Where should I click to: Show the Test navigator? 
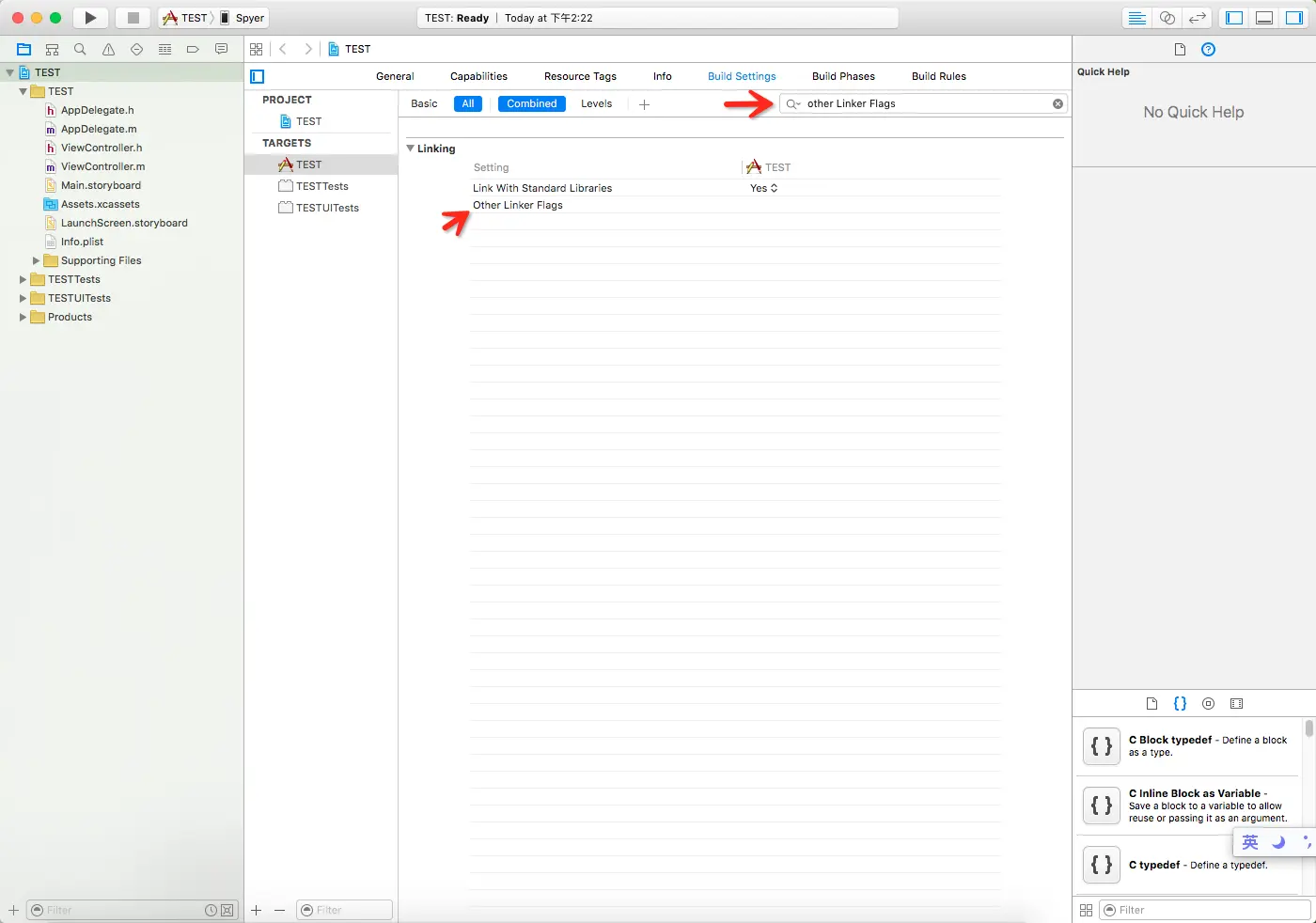coord(136,49)
